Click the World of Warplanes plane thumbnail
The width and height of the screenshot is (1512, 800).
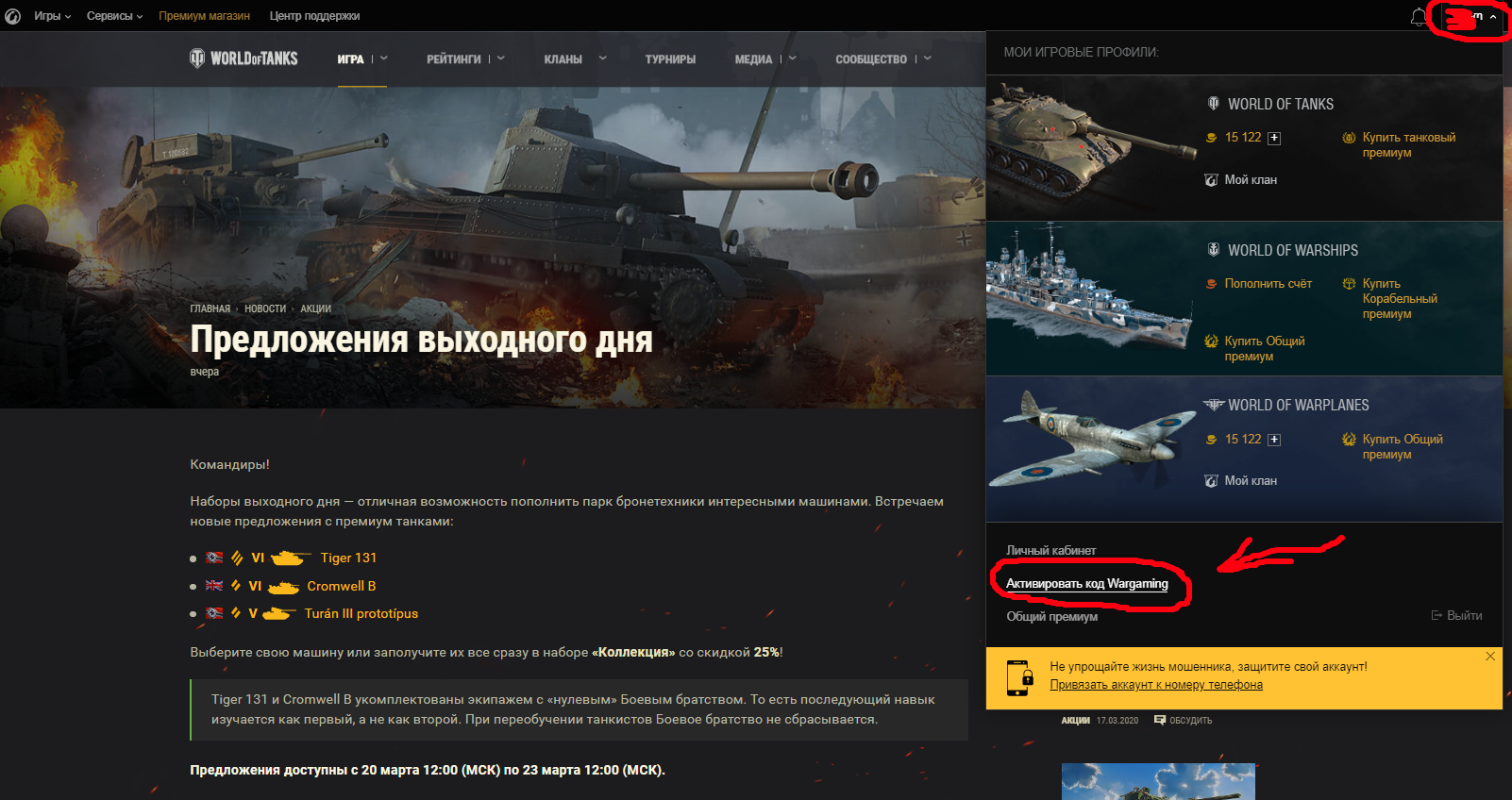coord(1093,439)
